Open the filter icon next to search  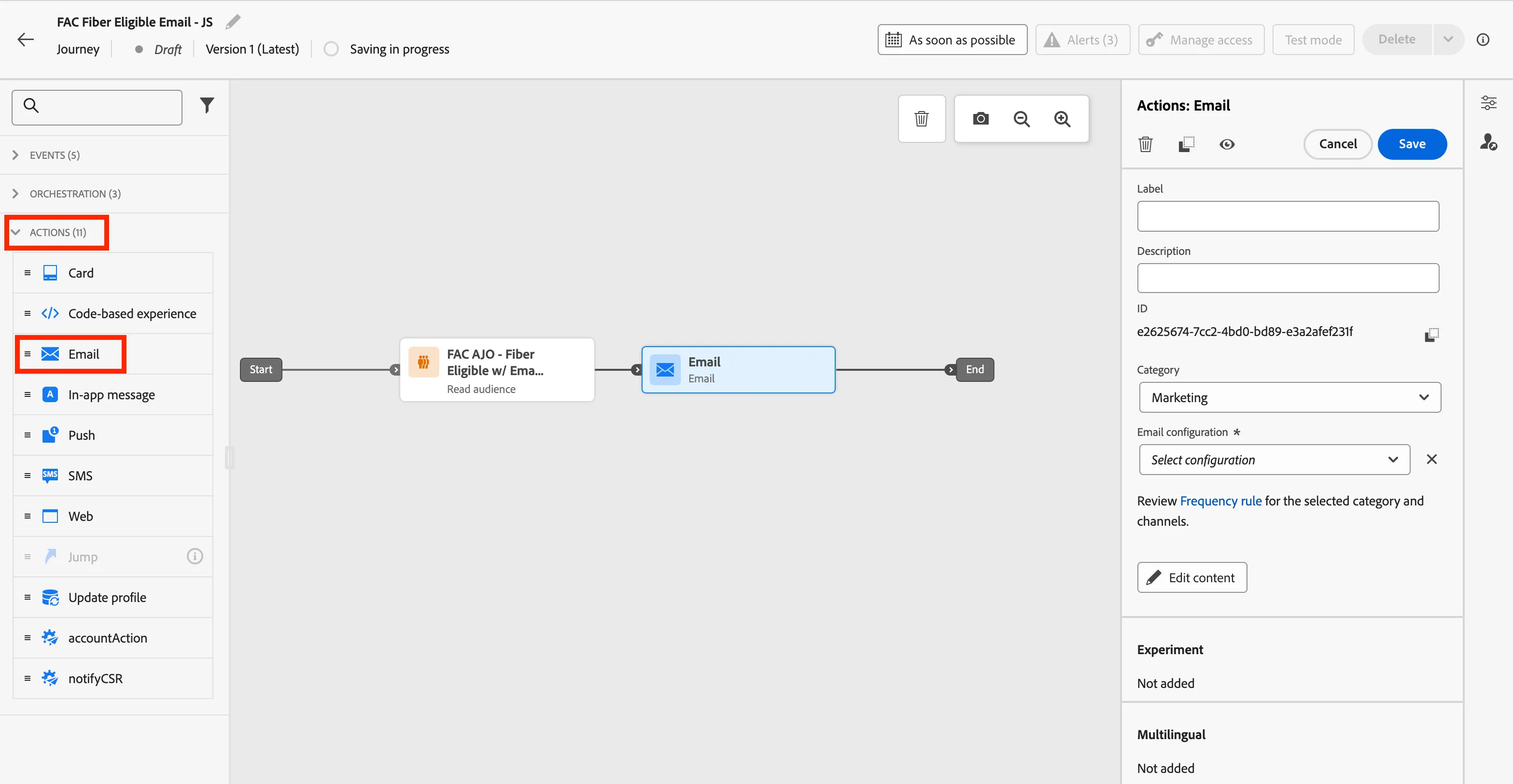click(207, 106)
